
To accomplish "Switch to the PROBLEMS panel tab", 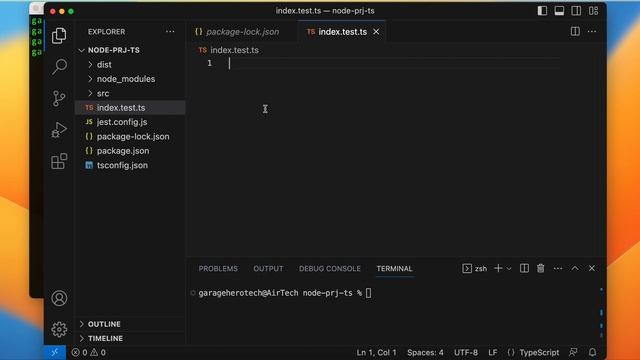I will tap(218, 269).
